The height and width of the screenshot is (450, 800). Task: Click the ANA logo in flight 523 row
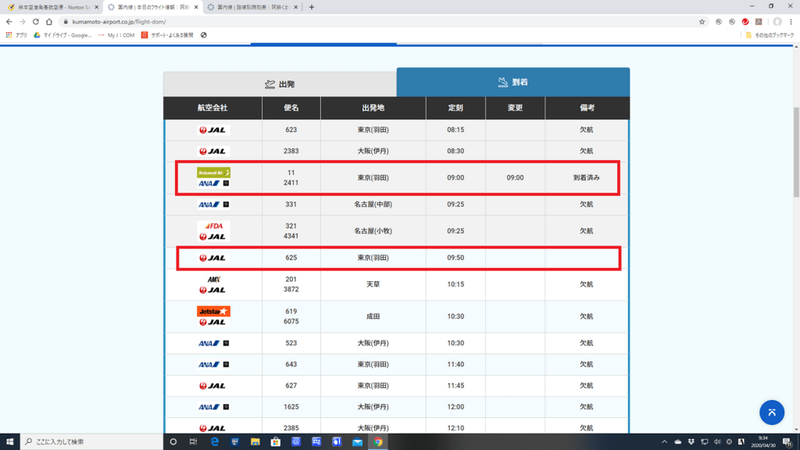(213, 343)
